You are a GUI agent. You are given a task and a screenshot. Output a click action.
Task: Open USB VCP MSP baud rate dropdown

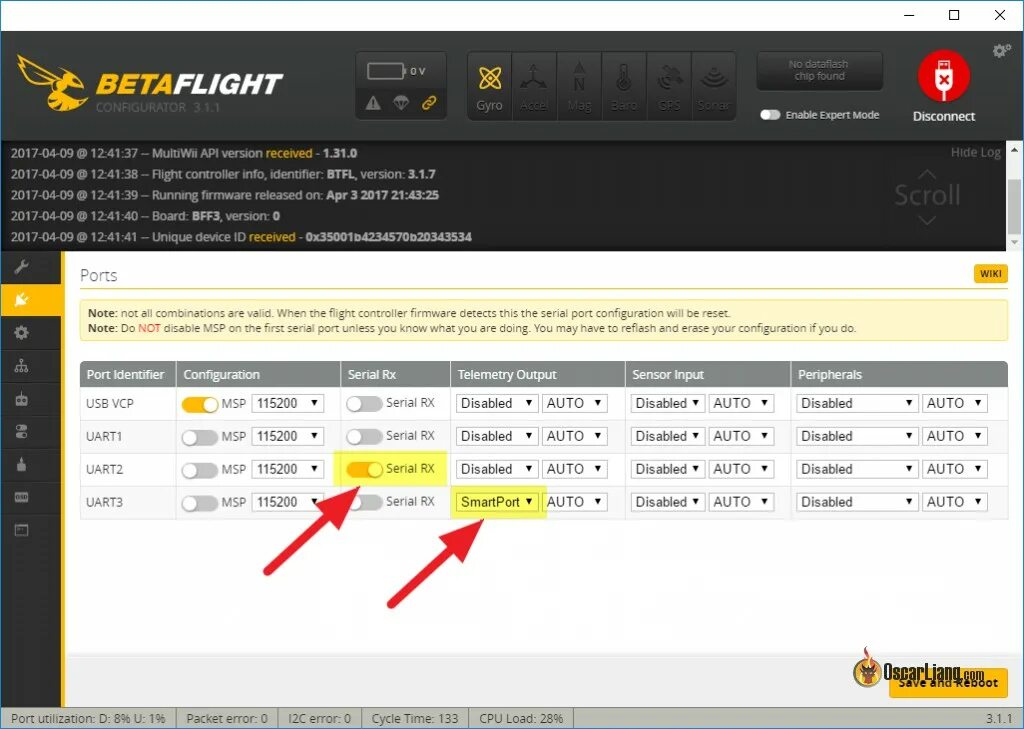[287, 403]
